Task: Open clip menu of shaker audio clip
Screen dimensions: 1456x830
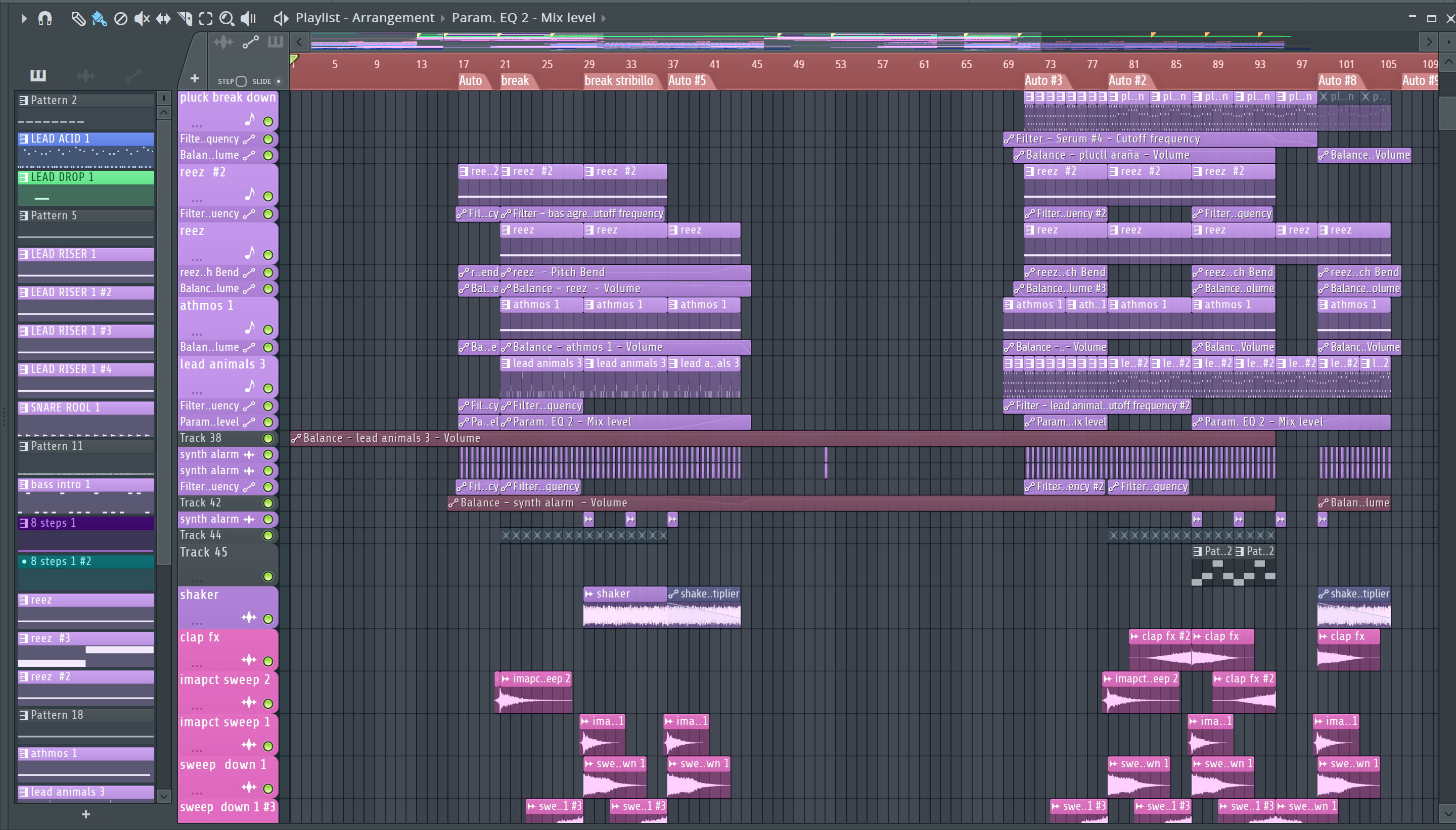Action: click(x=589, y=594)
